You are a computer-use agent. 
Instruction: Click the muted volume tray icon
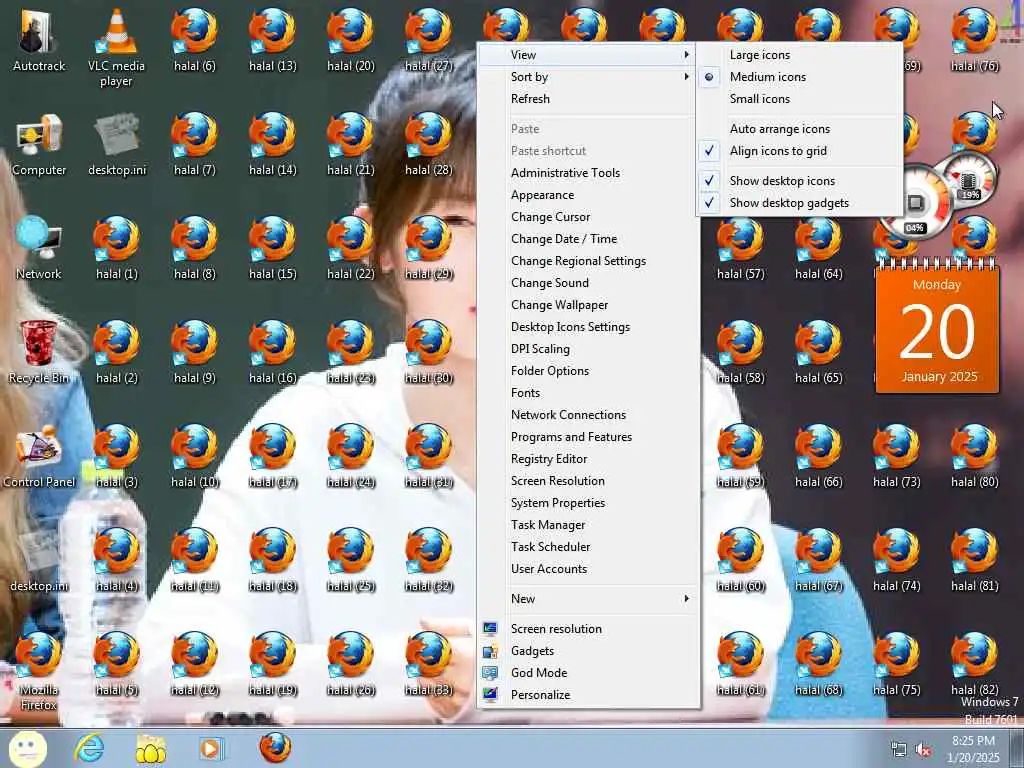point(923,750)
